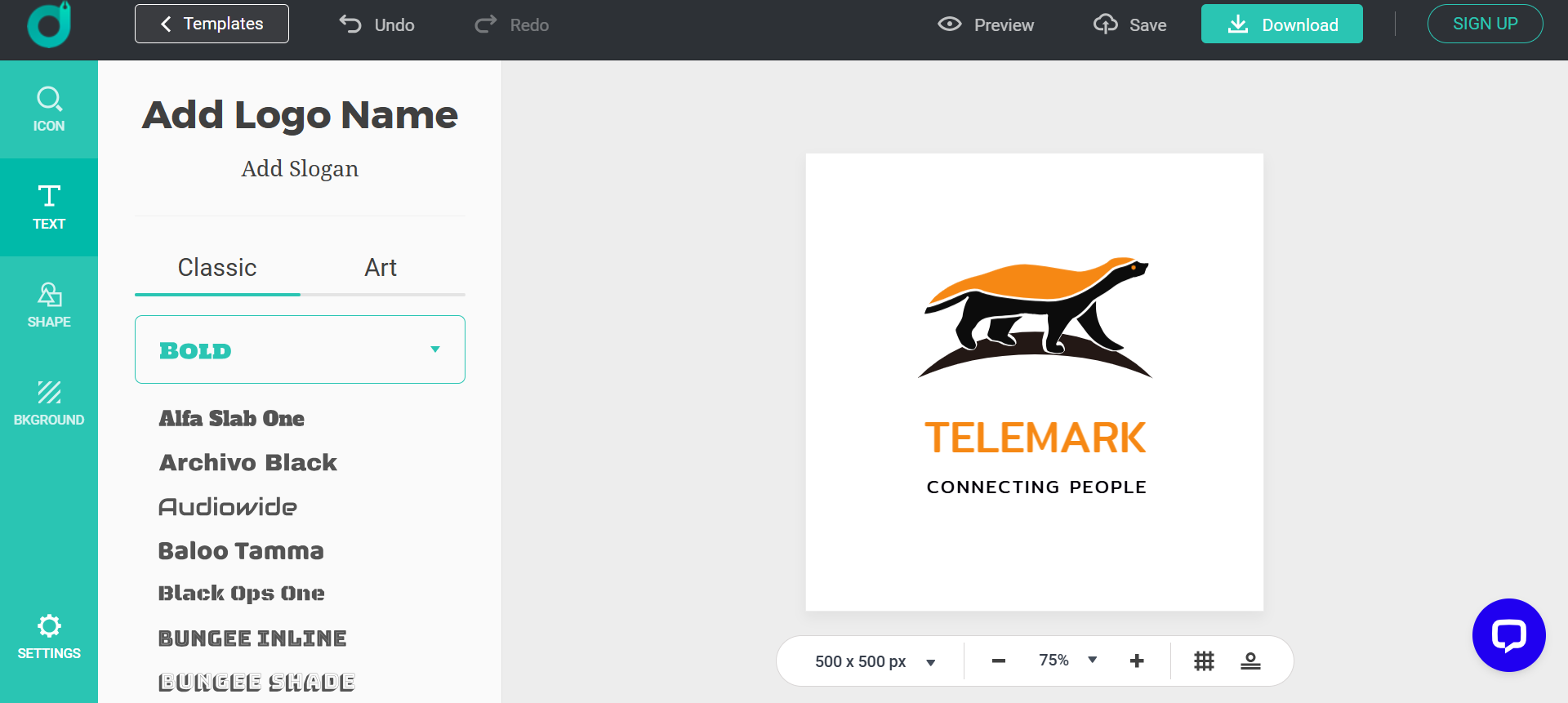Switch to the Art fonts tab

(x=381, y=268)
